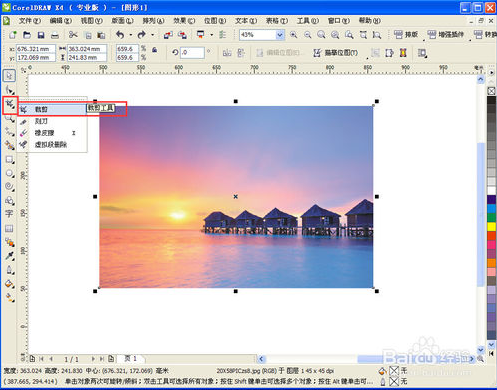Screen dimensions: 497x390
Task: Select the Eyedropper tool
Action: (x=9, y=256)
